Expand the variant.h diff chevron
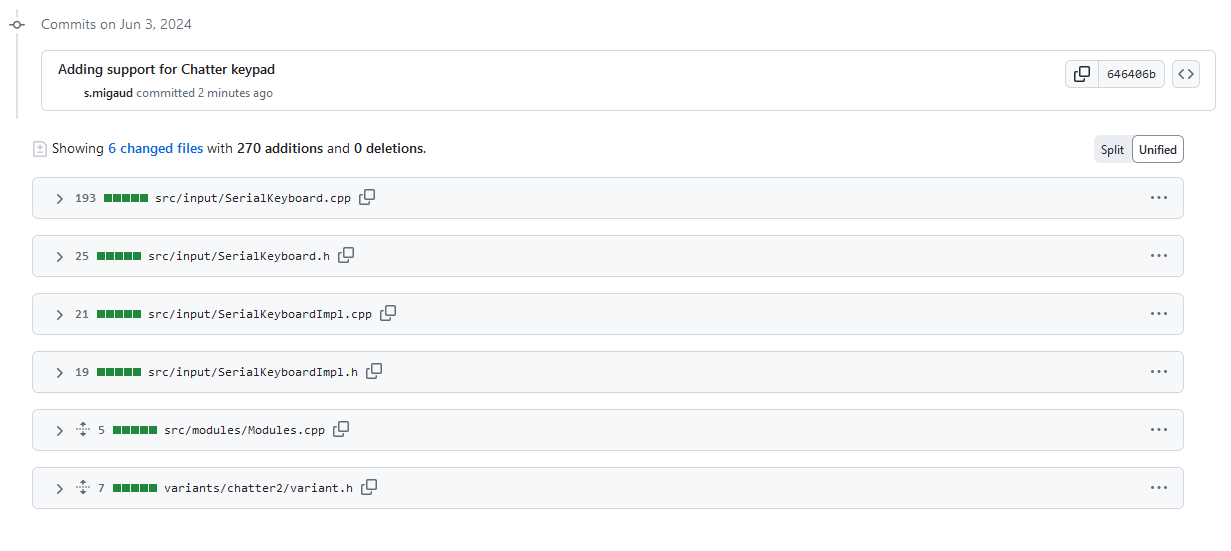Image resolution: width=1231 pixels, height=551 pixels. (x=60, y=488)
